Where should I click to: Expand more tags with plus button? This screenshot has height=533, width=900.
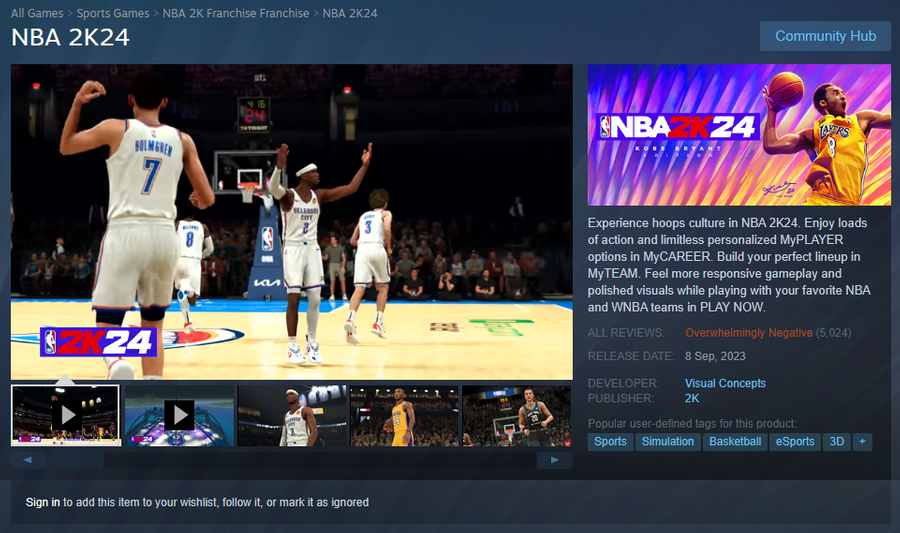point(862,442)
